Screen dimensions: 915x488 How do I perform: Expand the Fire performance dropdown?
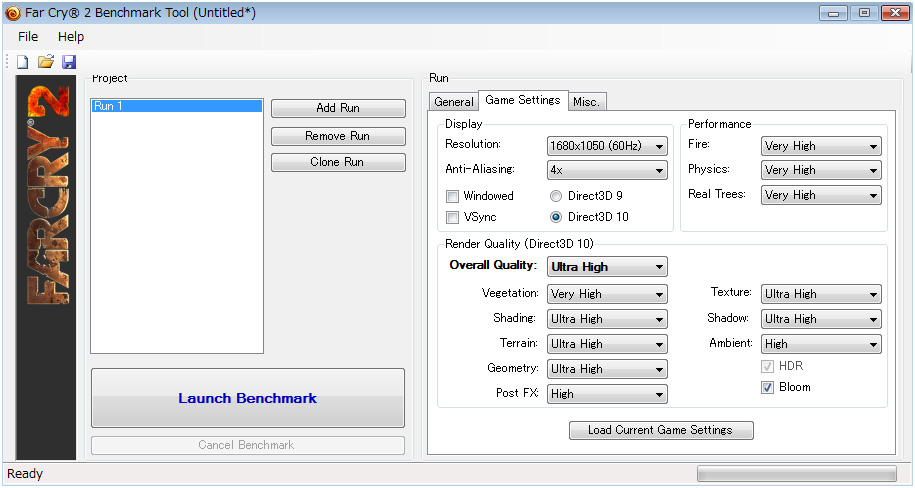pos(821,146)
